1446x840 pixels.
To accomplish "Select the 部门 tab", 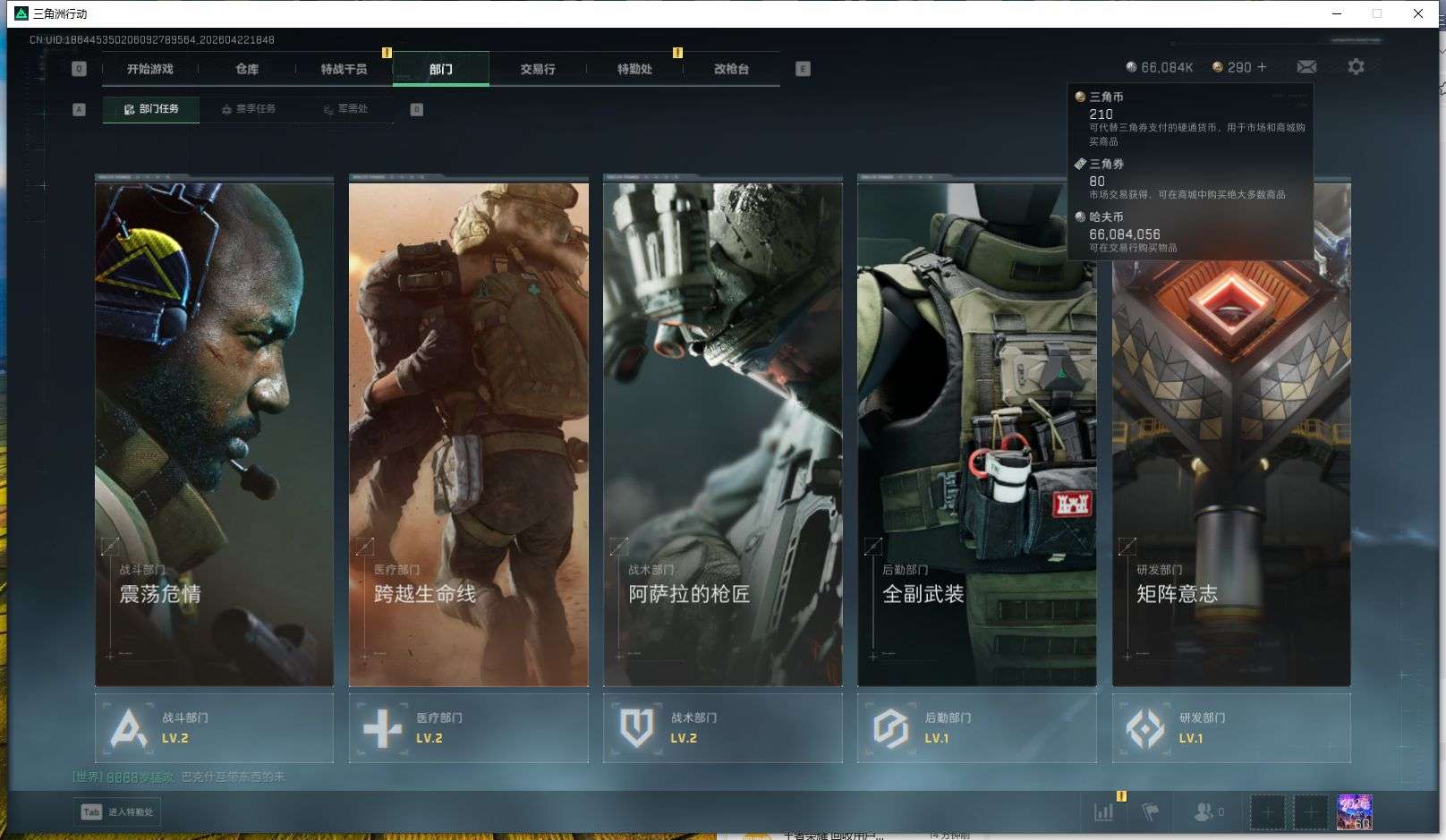I will 441,69.
